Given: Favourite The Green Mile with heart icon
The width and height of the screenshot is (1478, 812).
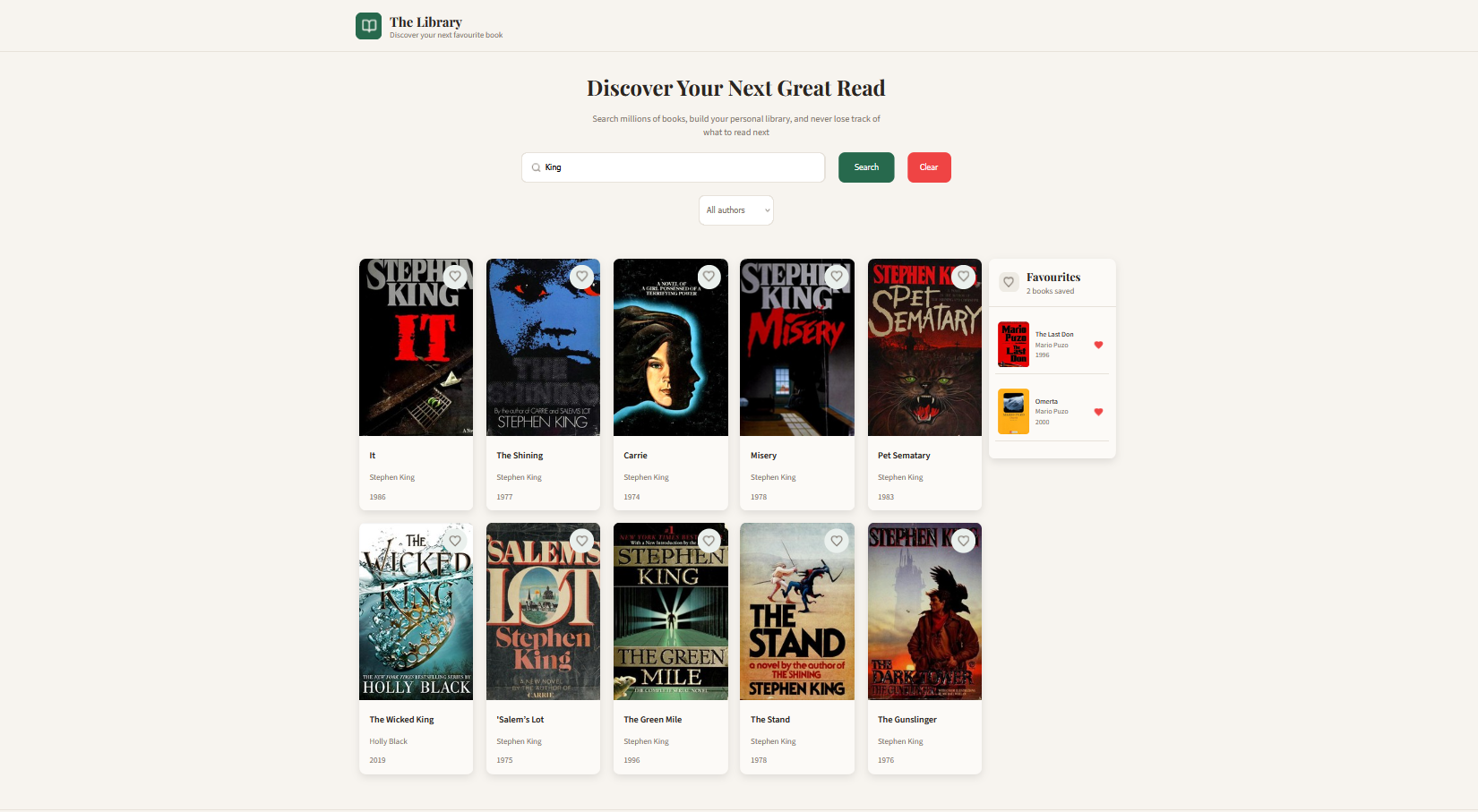Looking at the screenshot, I should point(709,541).
